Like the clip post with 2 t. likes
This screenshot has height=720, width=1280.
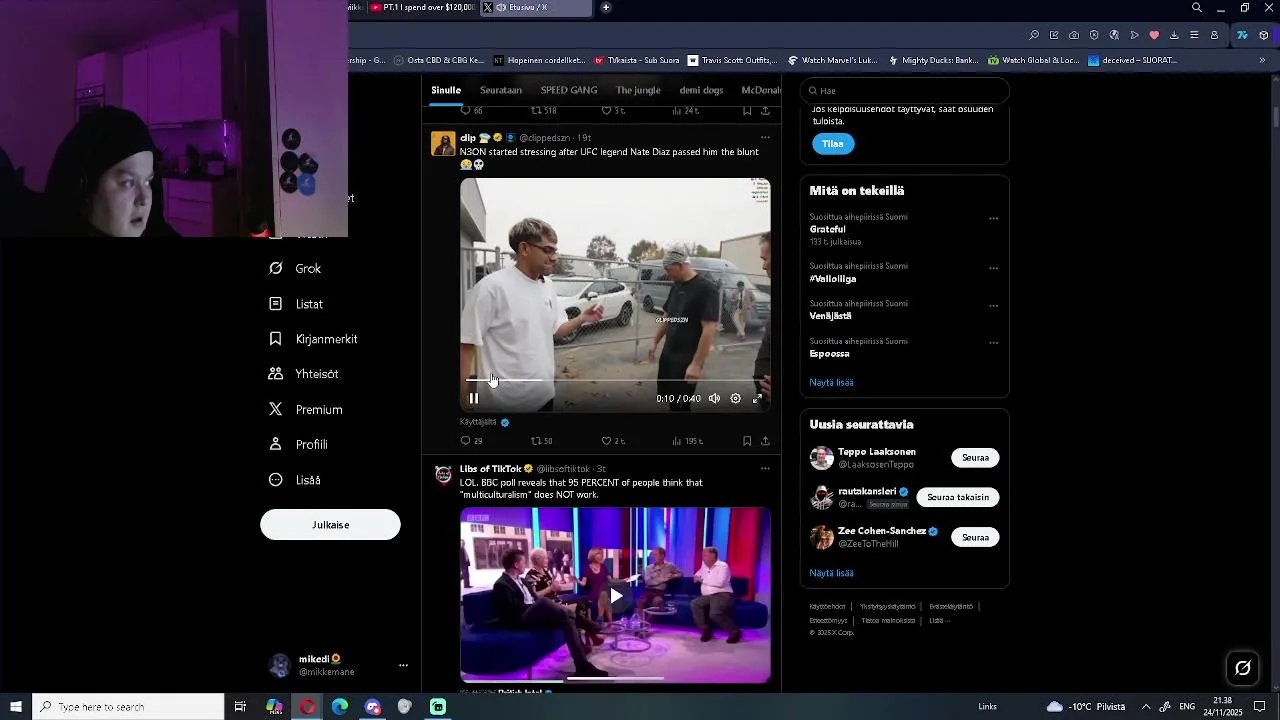612,441
